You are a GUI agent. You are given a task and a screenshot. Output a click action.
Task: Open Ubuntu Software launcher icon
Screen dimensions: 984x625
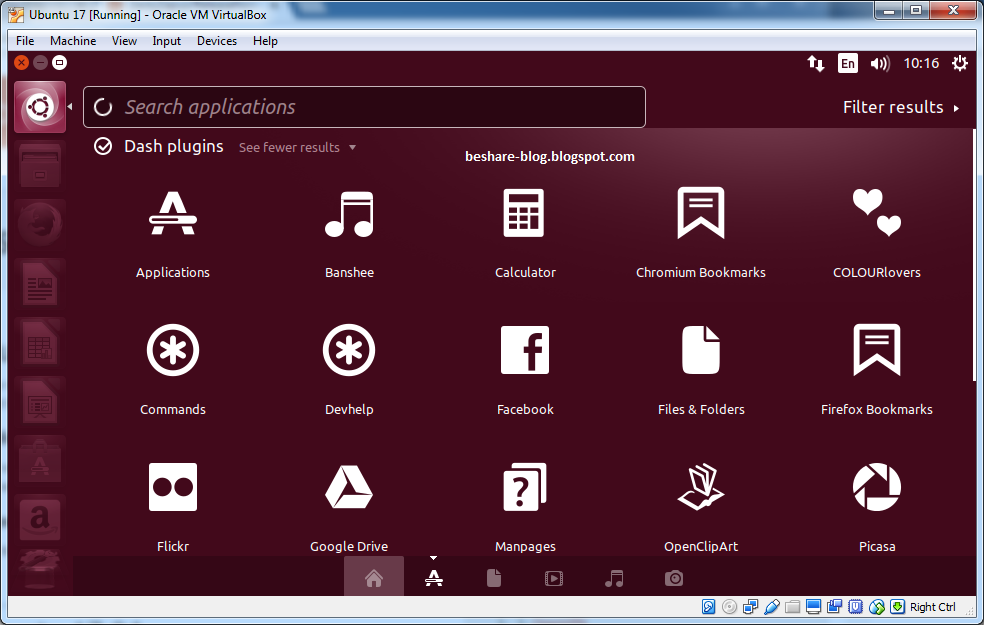40,460
